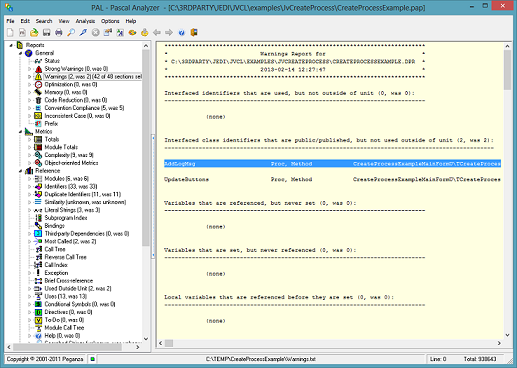Click the color palette toolbar icon
The height and width of the screenshot is (368, 517).
pyautogui.click(x=132, y=32)
